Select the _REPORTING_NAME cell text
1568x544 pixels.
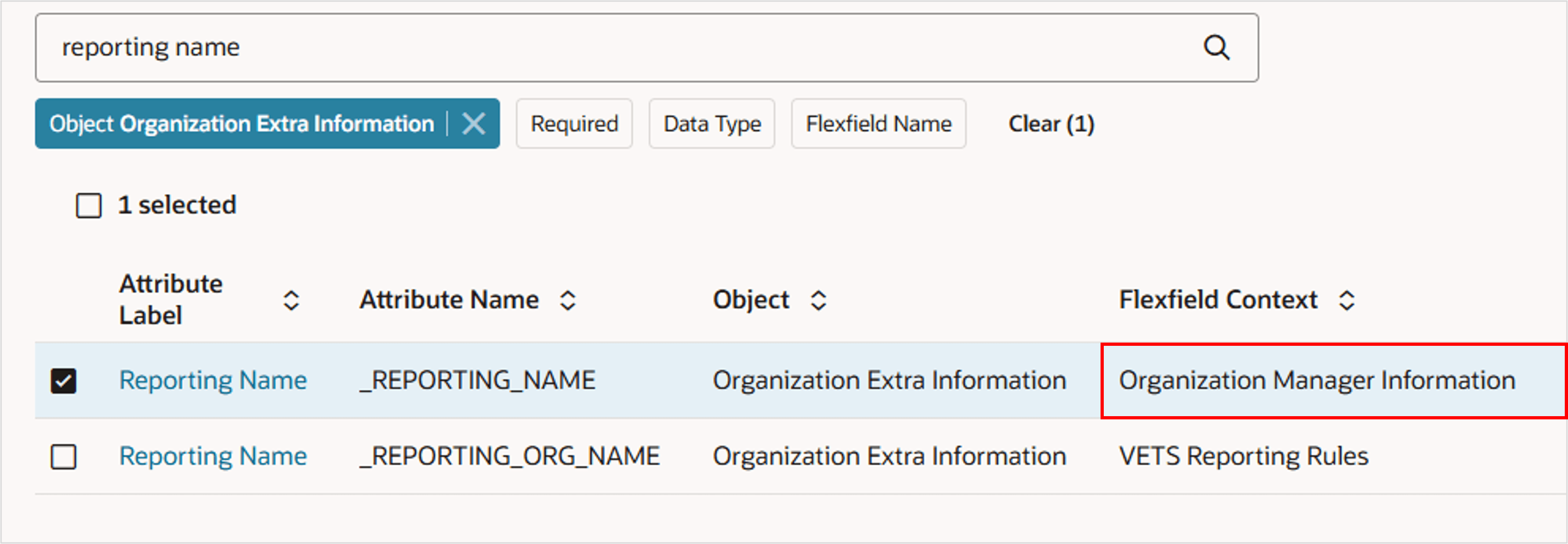(477, 380)
